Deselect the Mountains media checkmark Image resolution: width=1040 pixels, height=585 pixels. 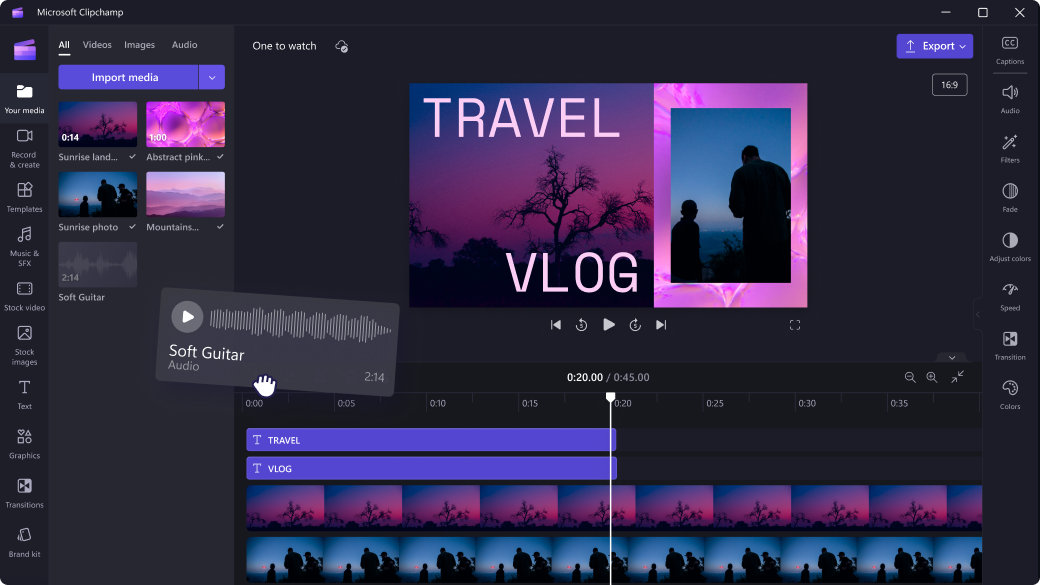(222, 227)
